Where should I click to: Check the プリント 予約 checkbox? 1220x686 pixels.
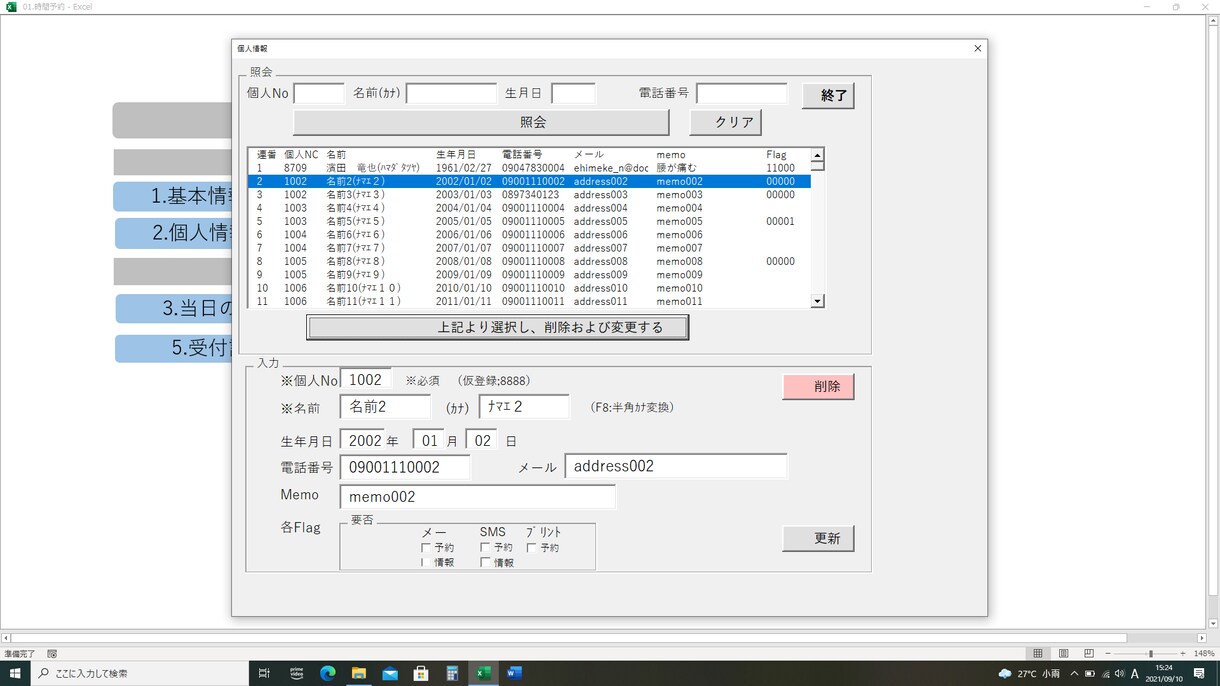tap(531, 548)
